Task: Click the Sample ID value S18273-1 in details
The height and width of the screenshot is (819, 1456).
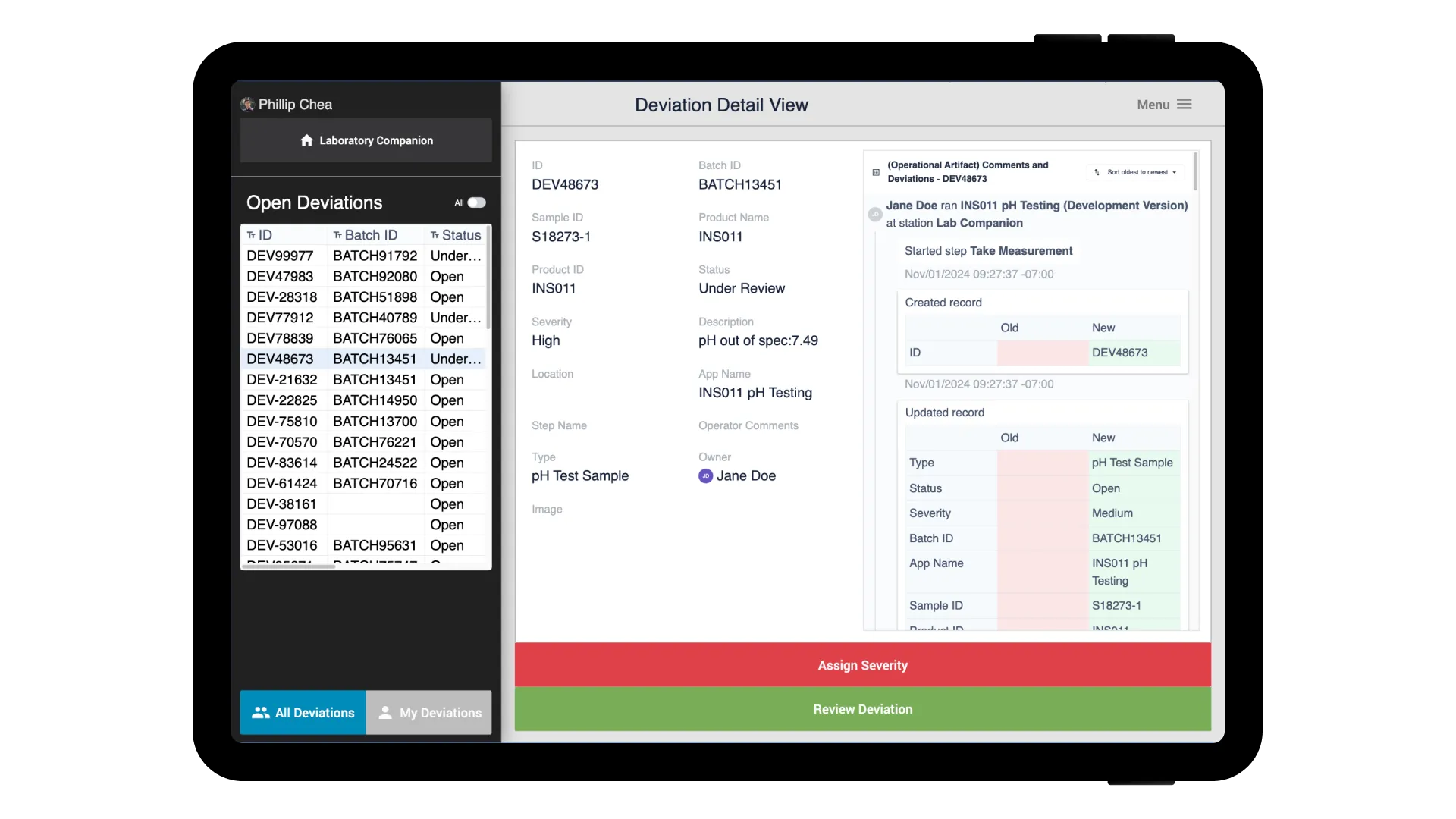Action: pyautogui.click(x=561, y=237)
